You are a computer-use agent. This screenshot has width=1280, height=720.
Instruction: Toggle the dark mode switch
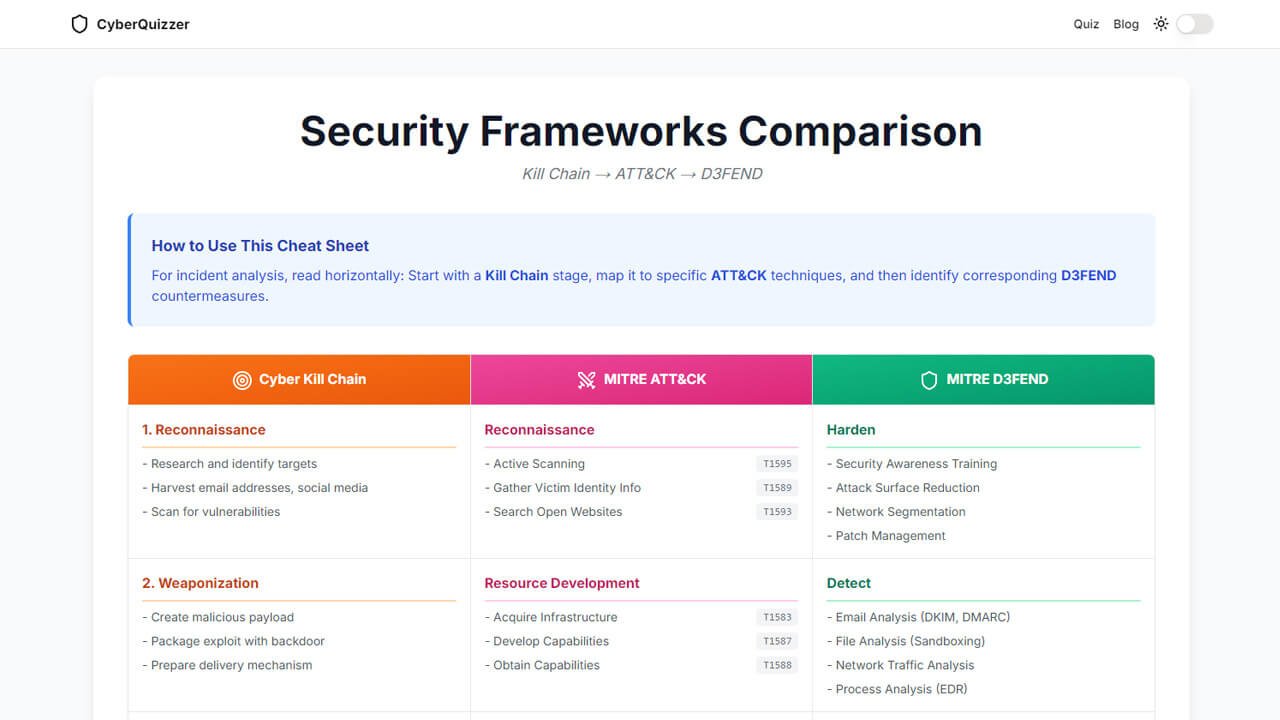coord(1194,24)
